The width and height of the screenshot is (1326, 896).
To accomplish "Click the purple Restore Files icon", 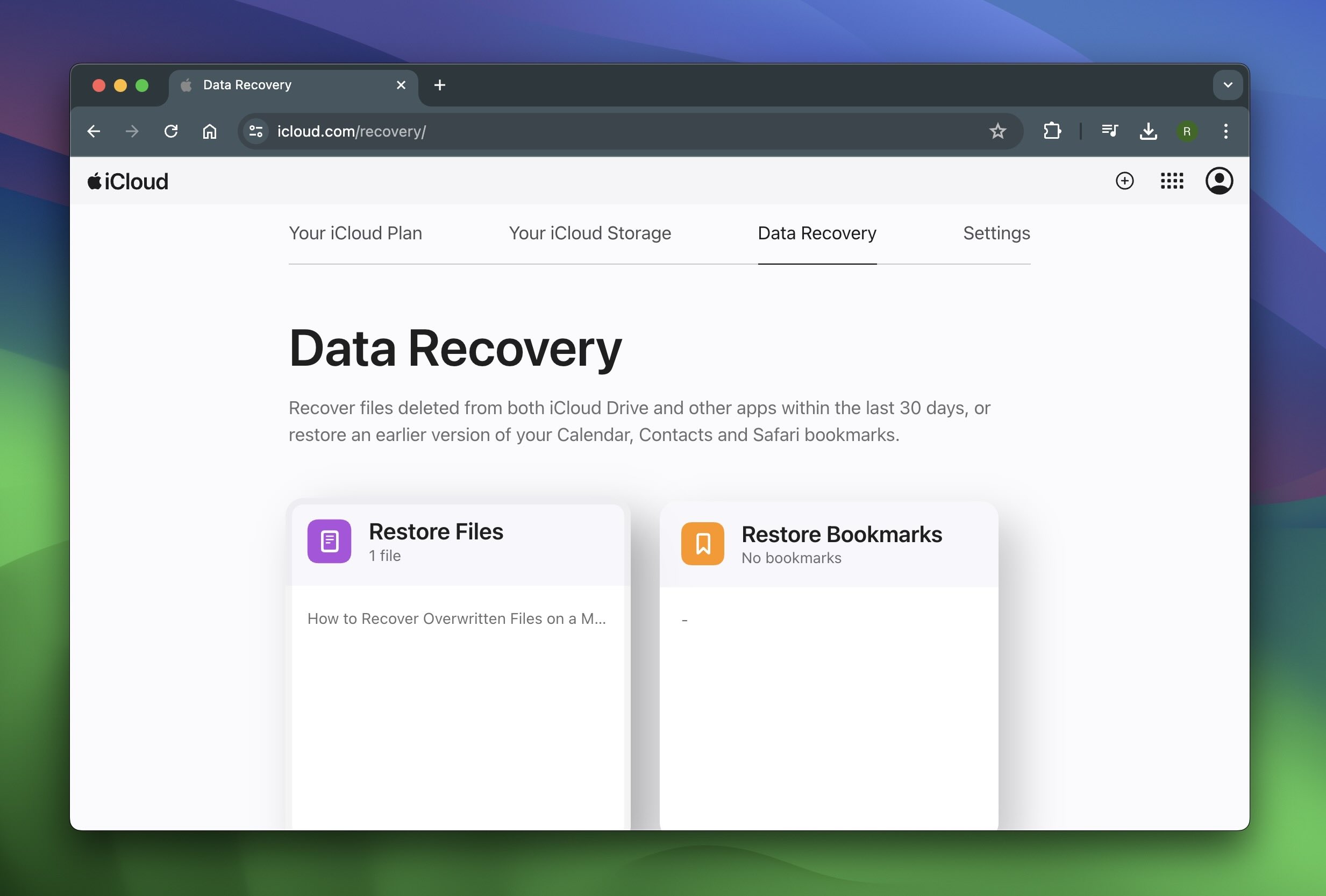I will pos(329,541).
